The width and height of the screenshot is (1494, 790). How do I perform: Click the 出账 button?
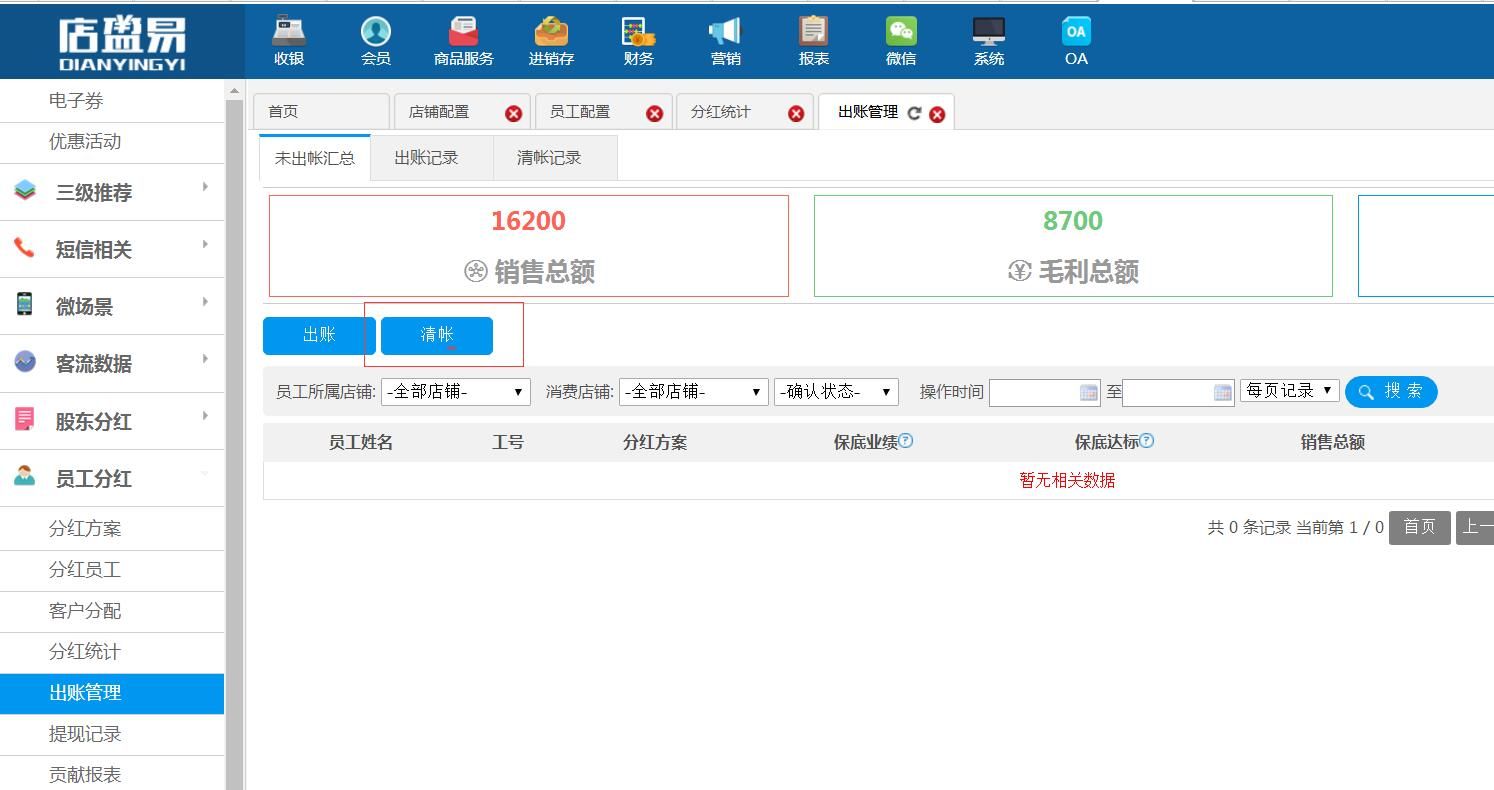[x=319, y=335]
